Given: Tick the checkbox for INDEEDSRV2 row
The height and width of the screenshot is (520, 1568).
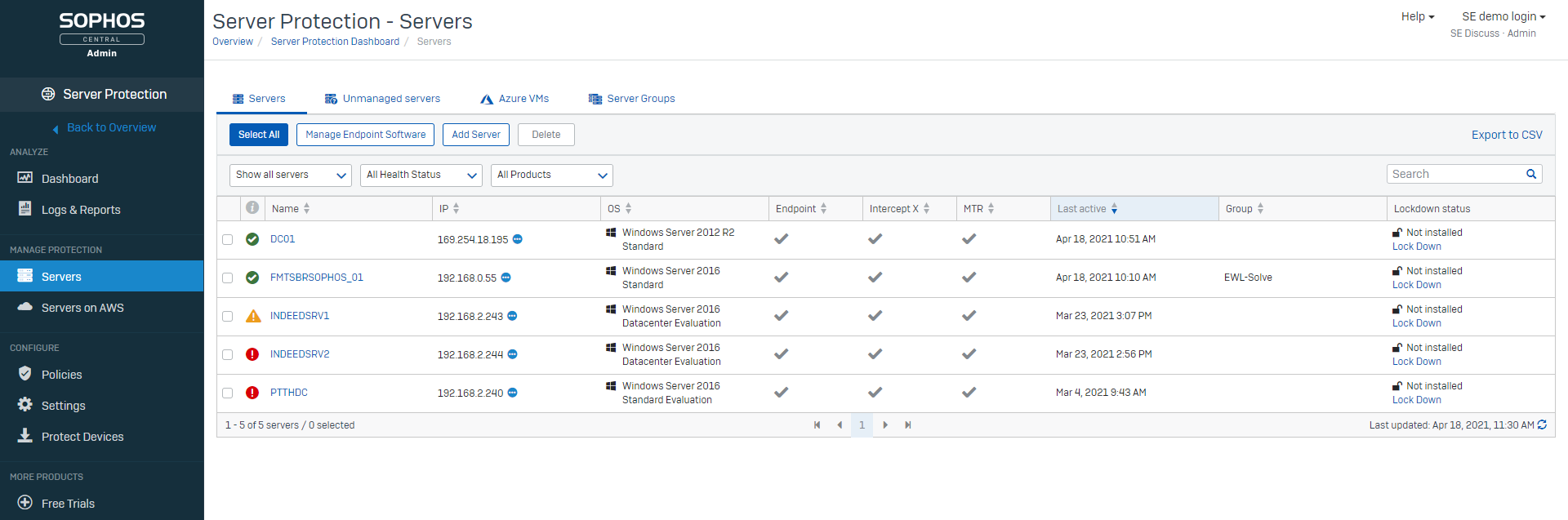Looking at the screenshot, I should pyautogui.click(x=228, y=354).
